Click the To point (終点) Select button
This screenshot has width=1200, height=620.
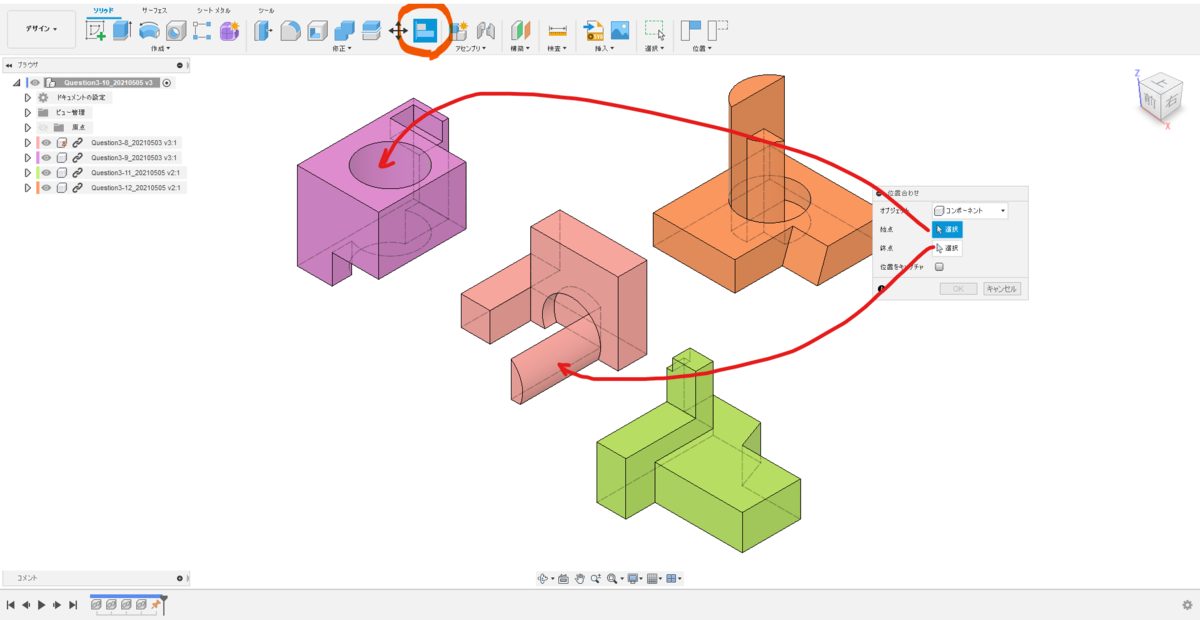[947, 248]
